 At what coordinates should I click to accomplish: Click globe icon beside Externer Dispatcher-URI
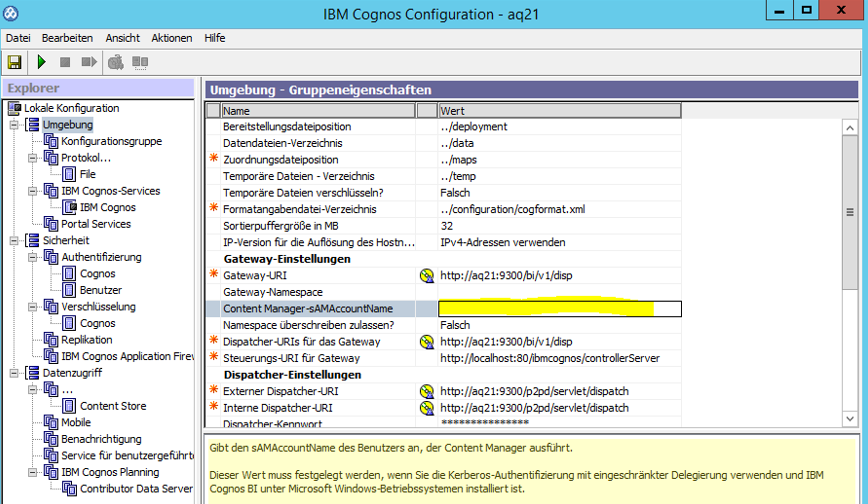click(427, 391)
